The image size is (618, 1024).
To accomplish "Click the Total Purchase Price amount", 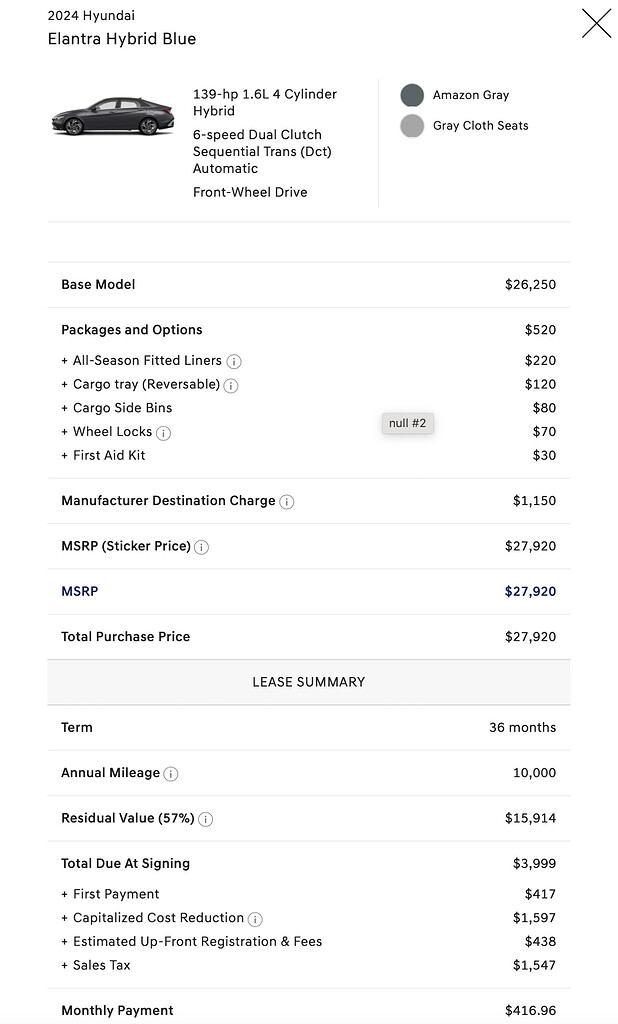I will coord(531,636).
